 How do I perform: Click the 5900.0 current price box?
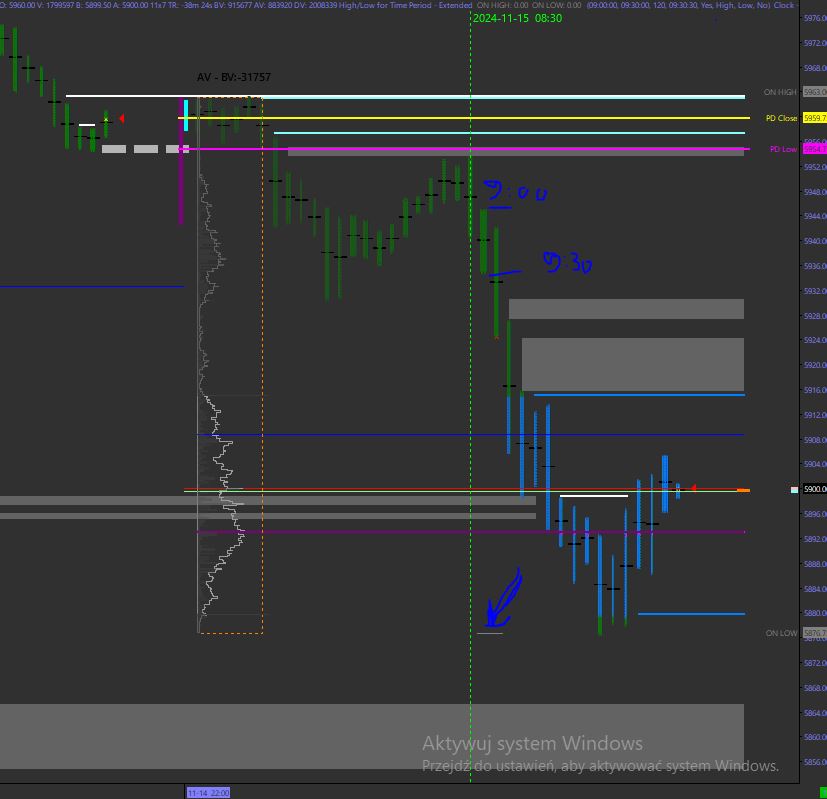(x=815, y=489)
